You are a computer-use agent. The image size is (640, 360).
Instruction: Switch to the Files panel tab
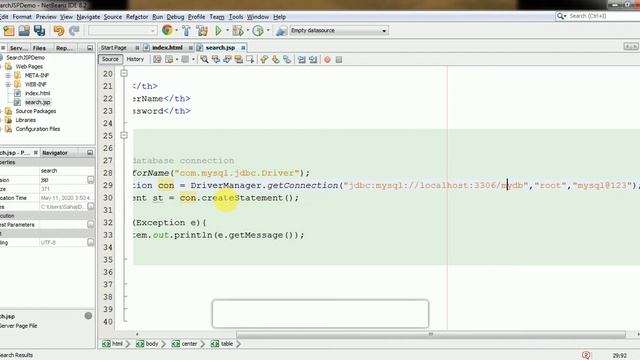point(39,48)
